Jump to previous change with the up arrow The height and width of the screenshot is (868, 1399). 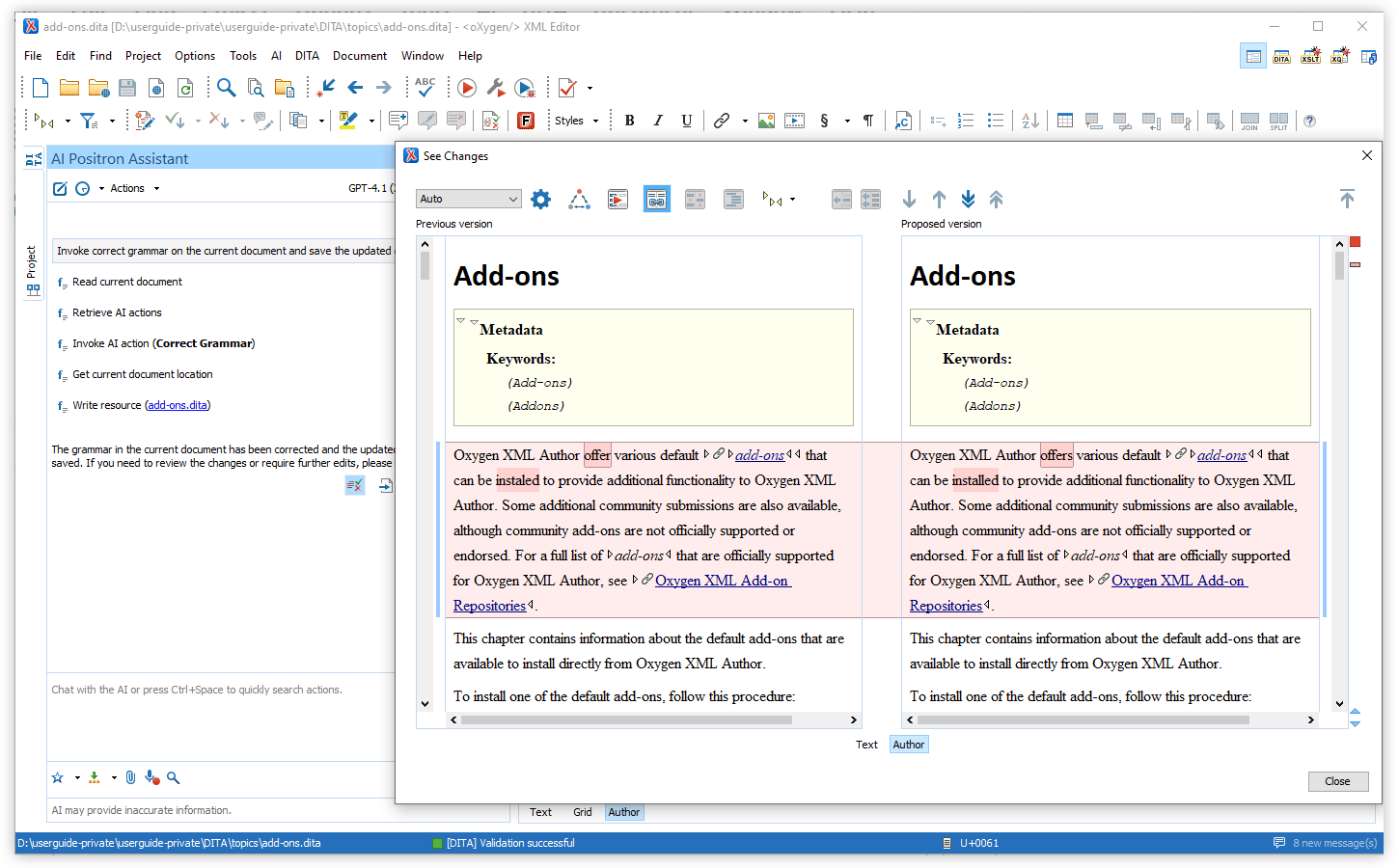(939, 200)
